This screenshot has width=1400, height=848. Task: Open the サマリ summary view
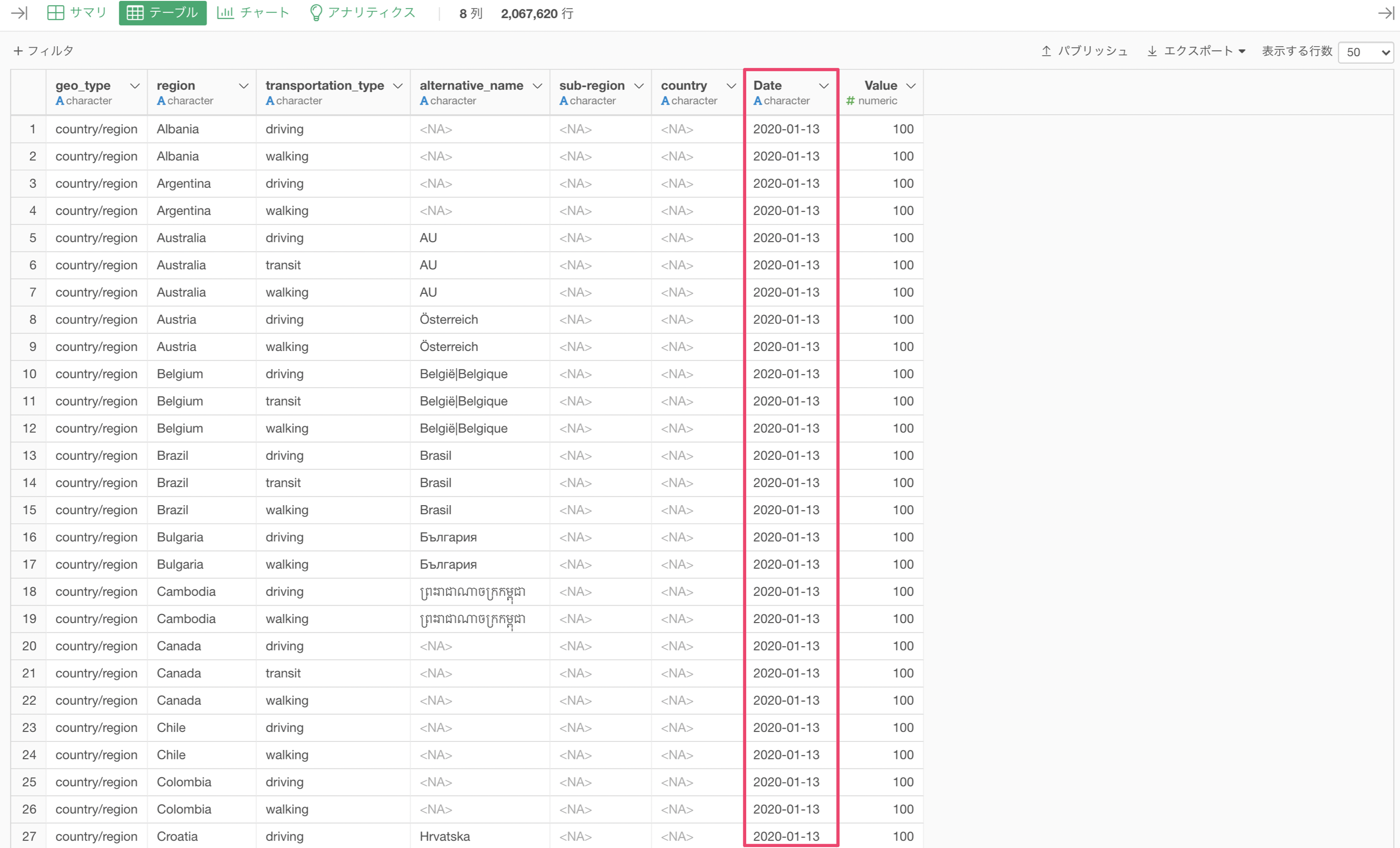click(77, 13)
